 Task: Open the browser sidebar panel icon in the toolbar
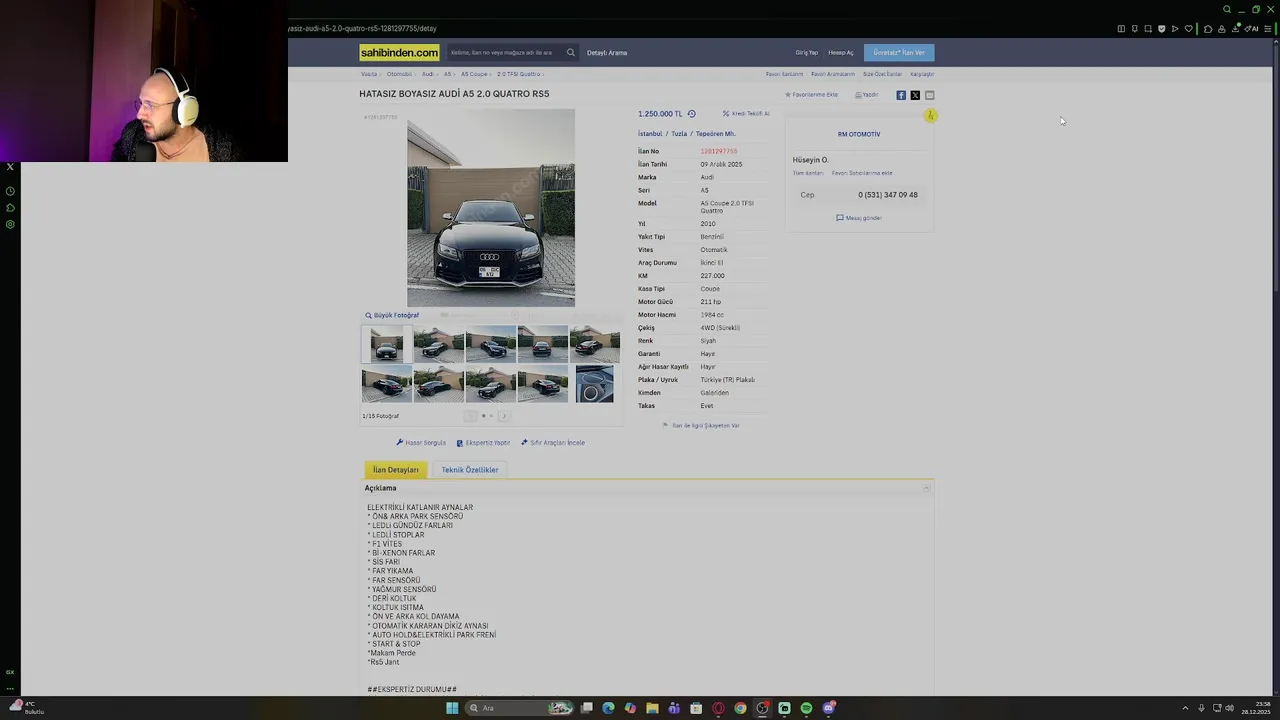point(1121,29)
